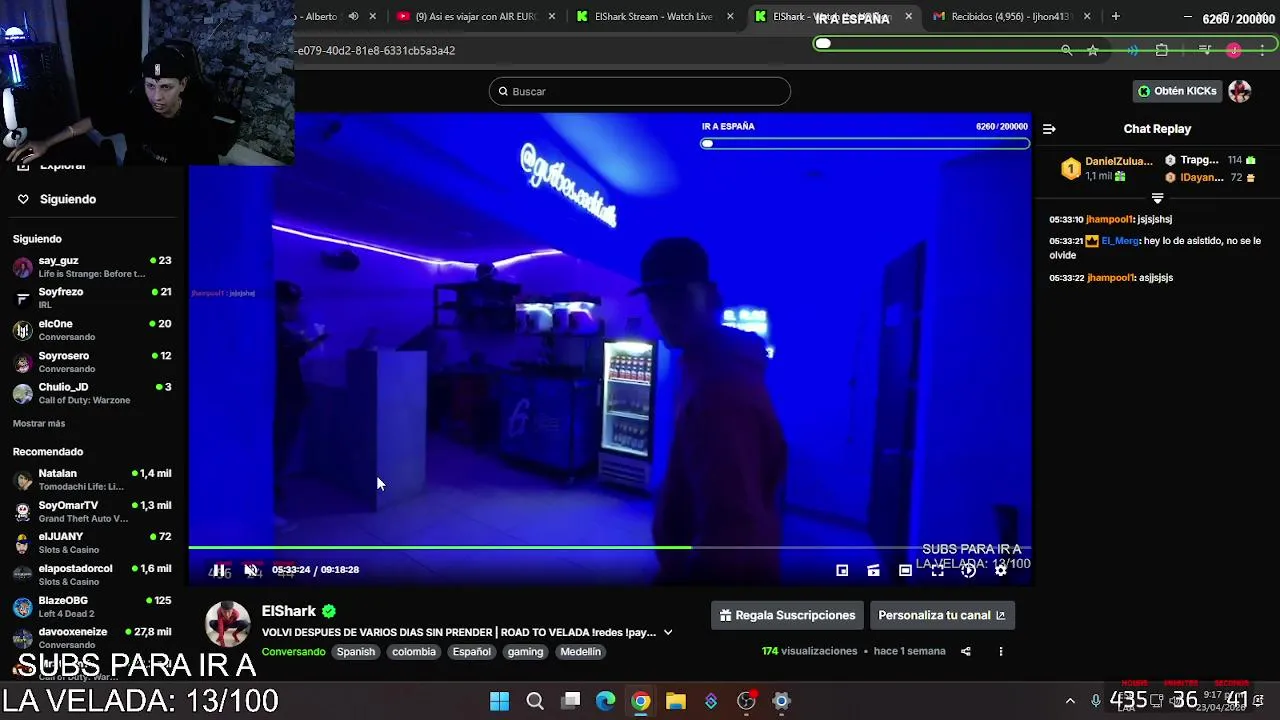Open elapostadorcol recommended channel
The image size is (1280, 720).
click(x=92, y=575)
